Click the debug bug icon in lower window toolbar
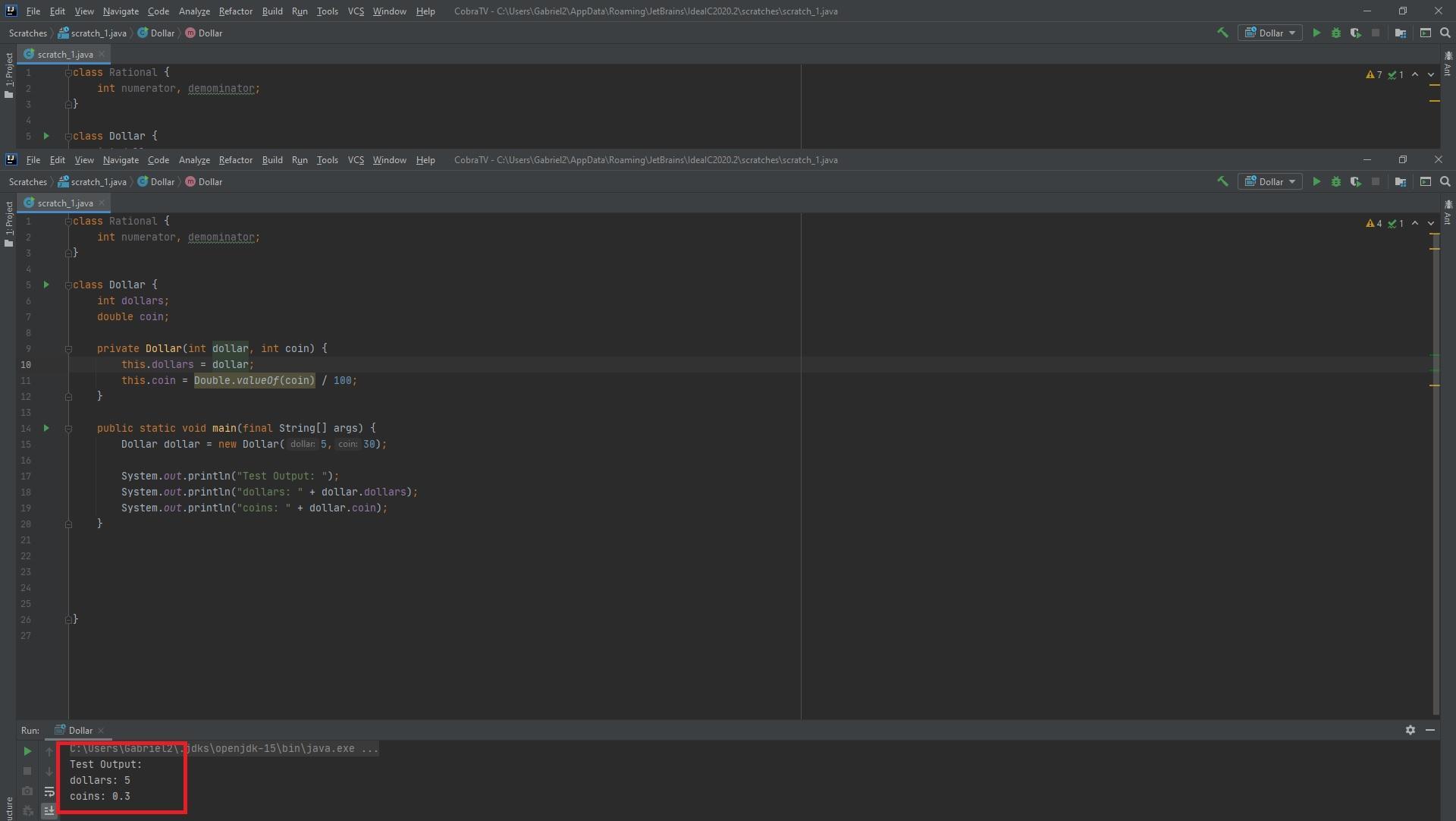Viewport: 1456px width, 821px height. (1336, 182)
